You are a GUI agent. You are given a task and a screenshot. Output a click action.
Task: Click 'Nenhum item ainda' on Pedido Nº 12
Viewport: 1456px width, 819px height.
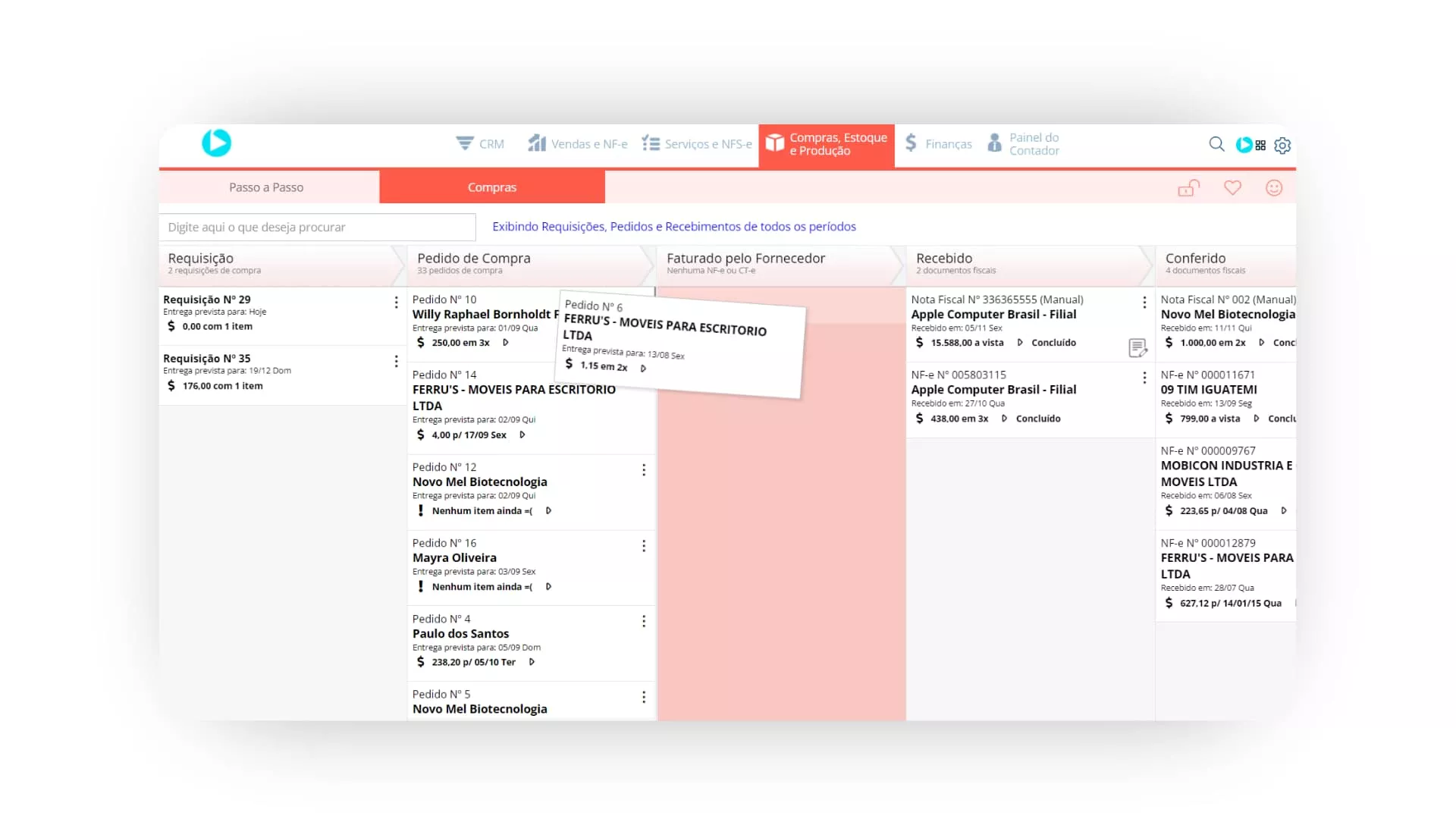pos(482,511)
